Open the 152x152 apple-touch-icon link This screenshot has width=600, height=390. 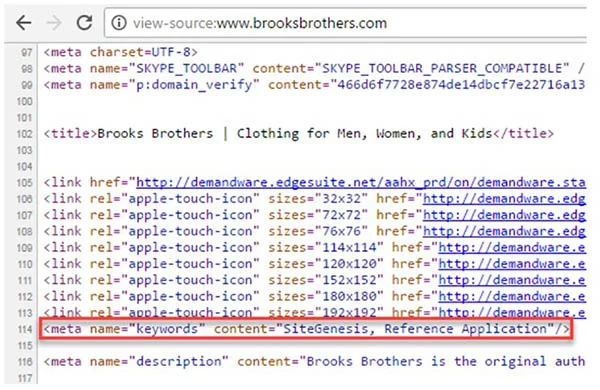(512, 280)
